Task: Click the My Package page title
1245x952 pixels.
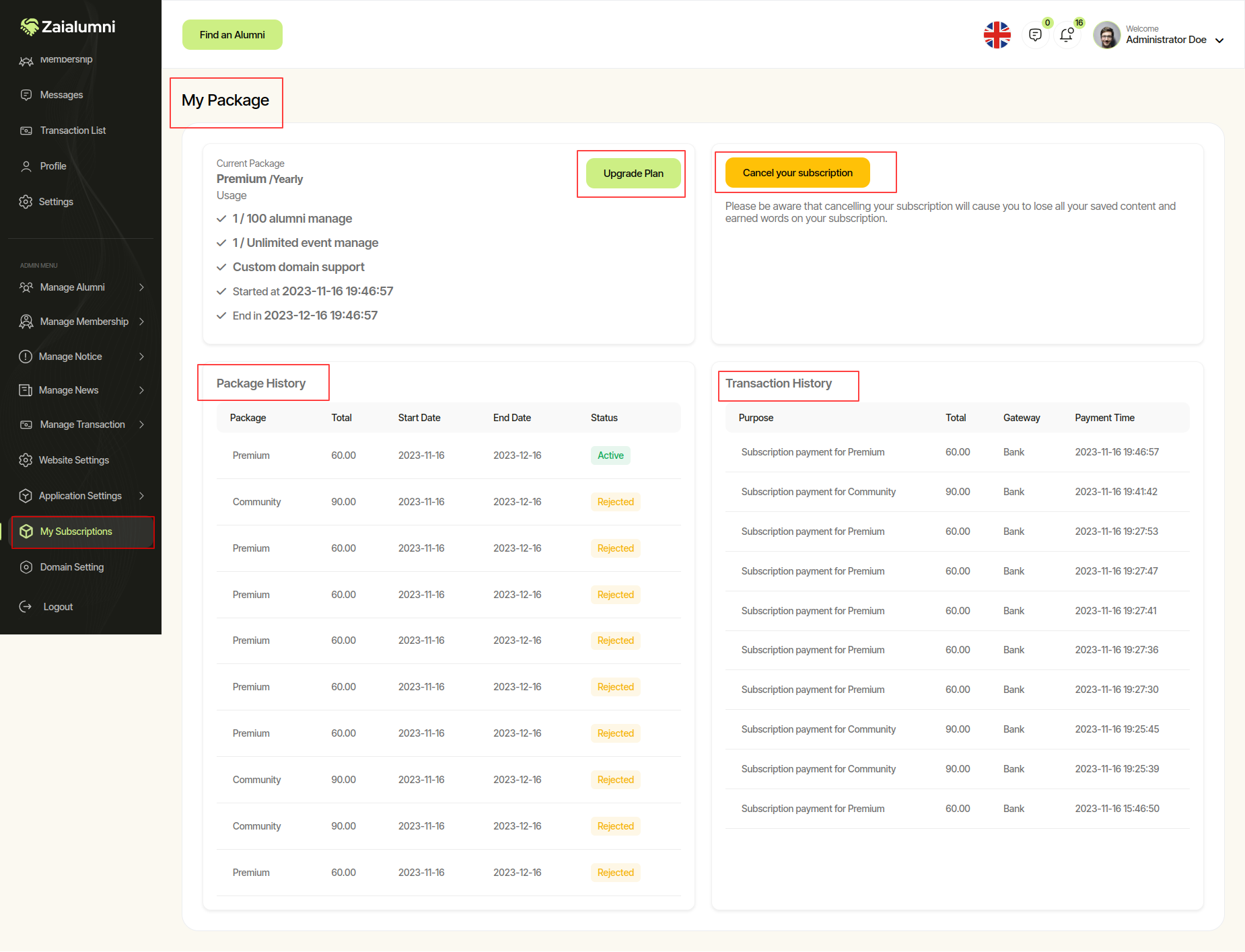Action: click(x=225, y=100)
